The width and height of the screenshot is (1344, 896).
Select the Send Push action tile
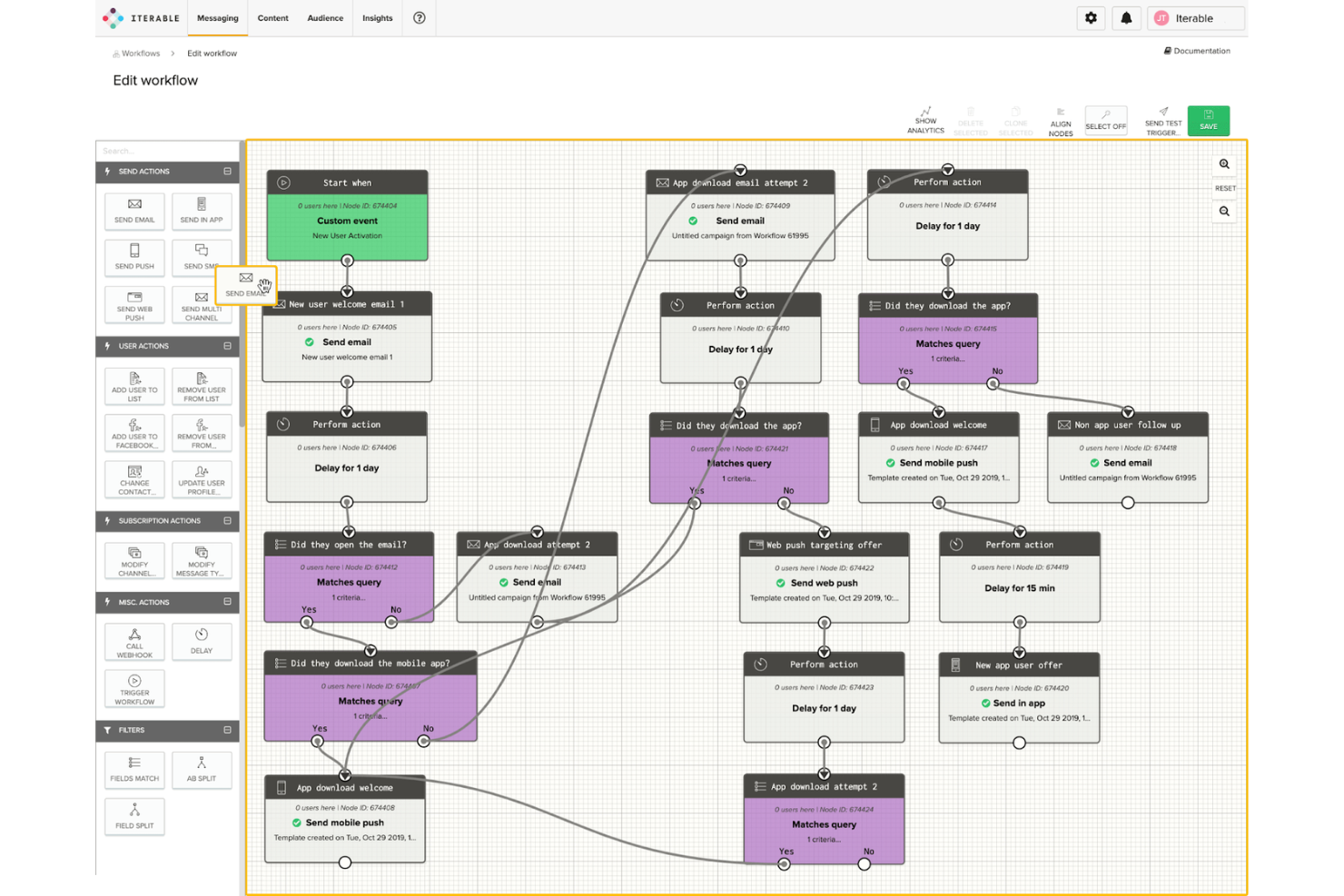click(x=134, y=257)
